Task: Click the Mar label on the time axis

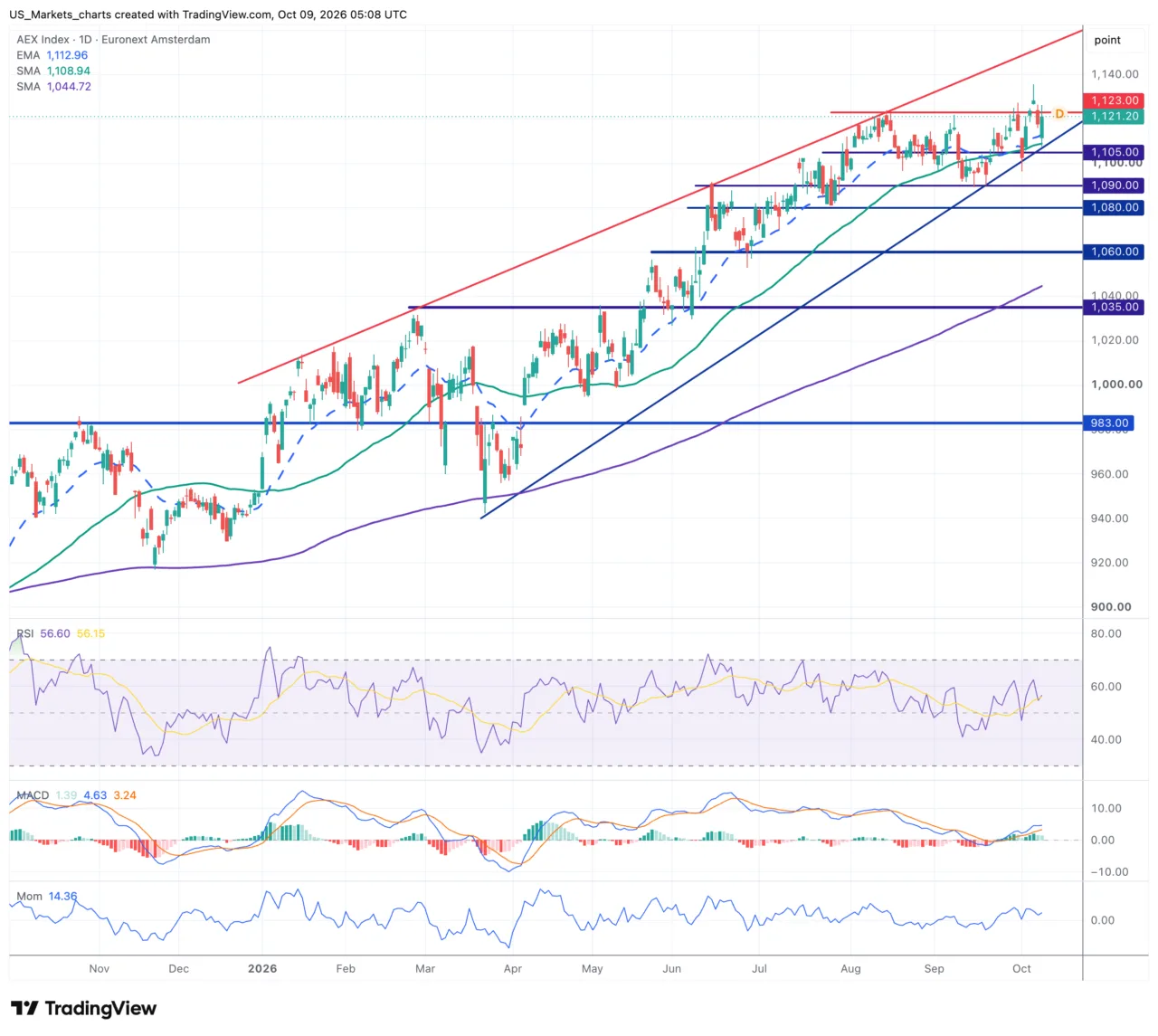Action: [x=425, y=968]
